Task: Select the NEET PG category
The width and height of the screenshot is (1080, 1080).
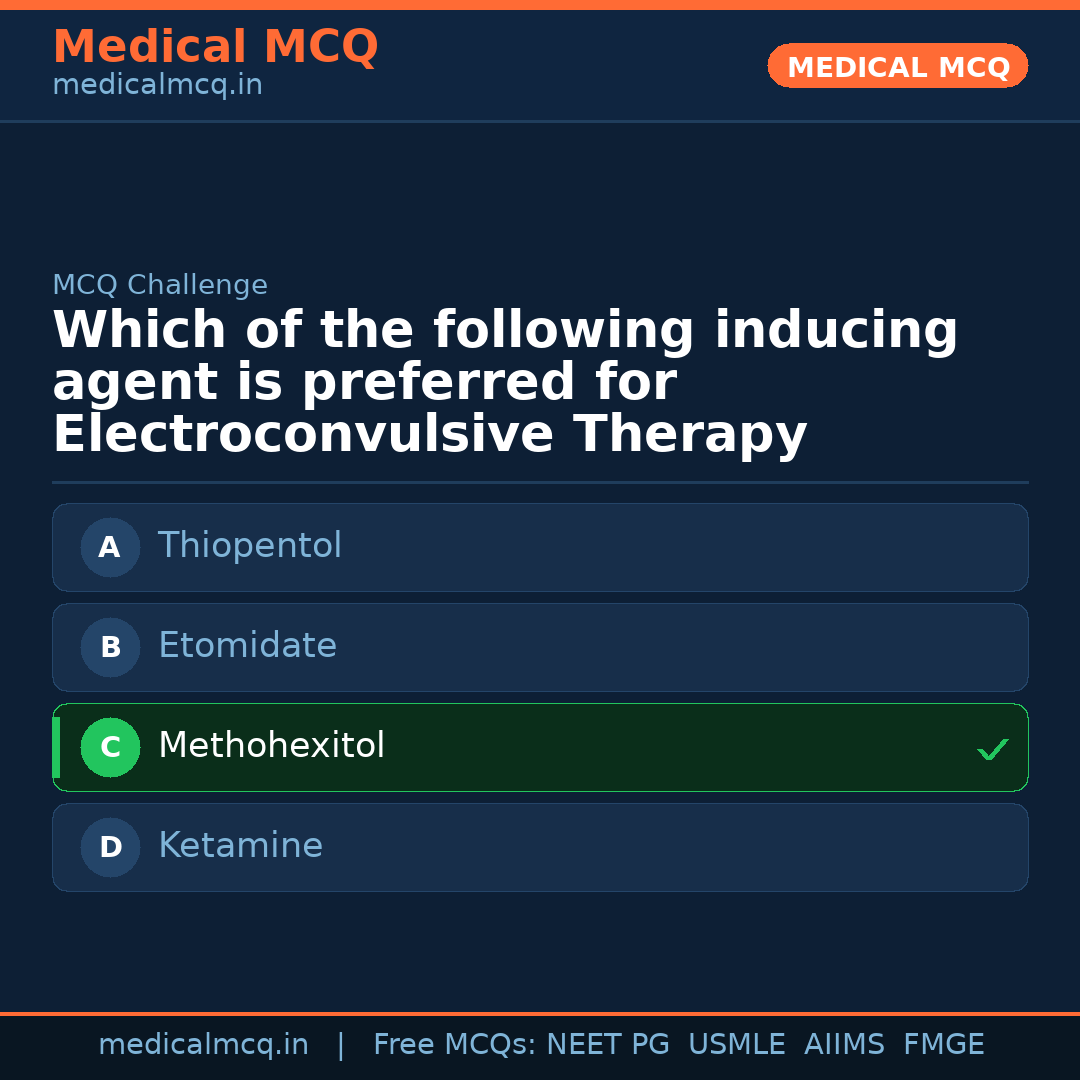Action: point(607,1043)
